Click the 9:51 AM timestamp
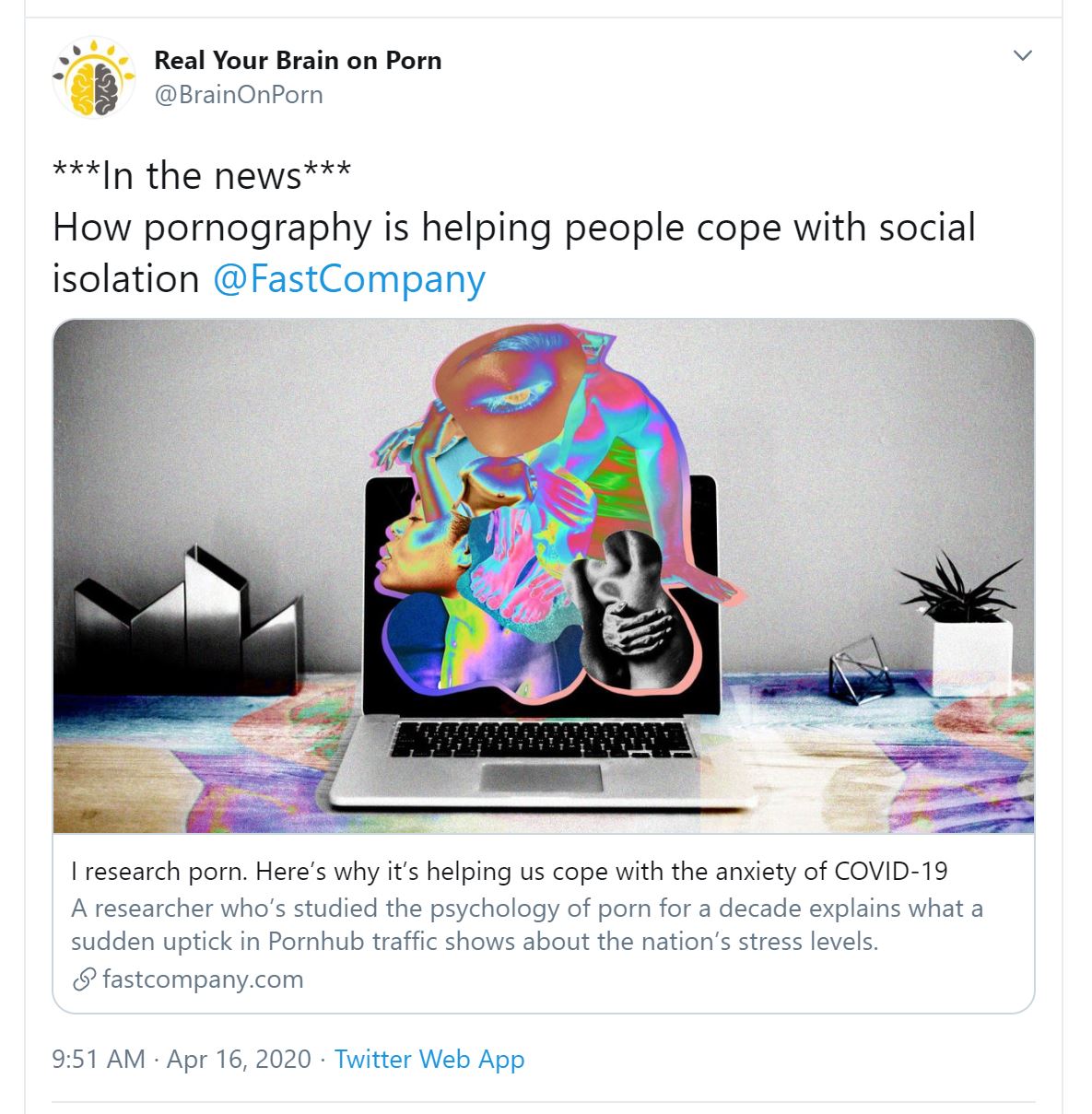 pos(99,1059)
